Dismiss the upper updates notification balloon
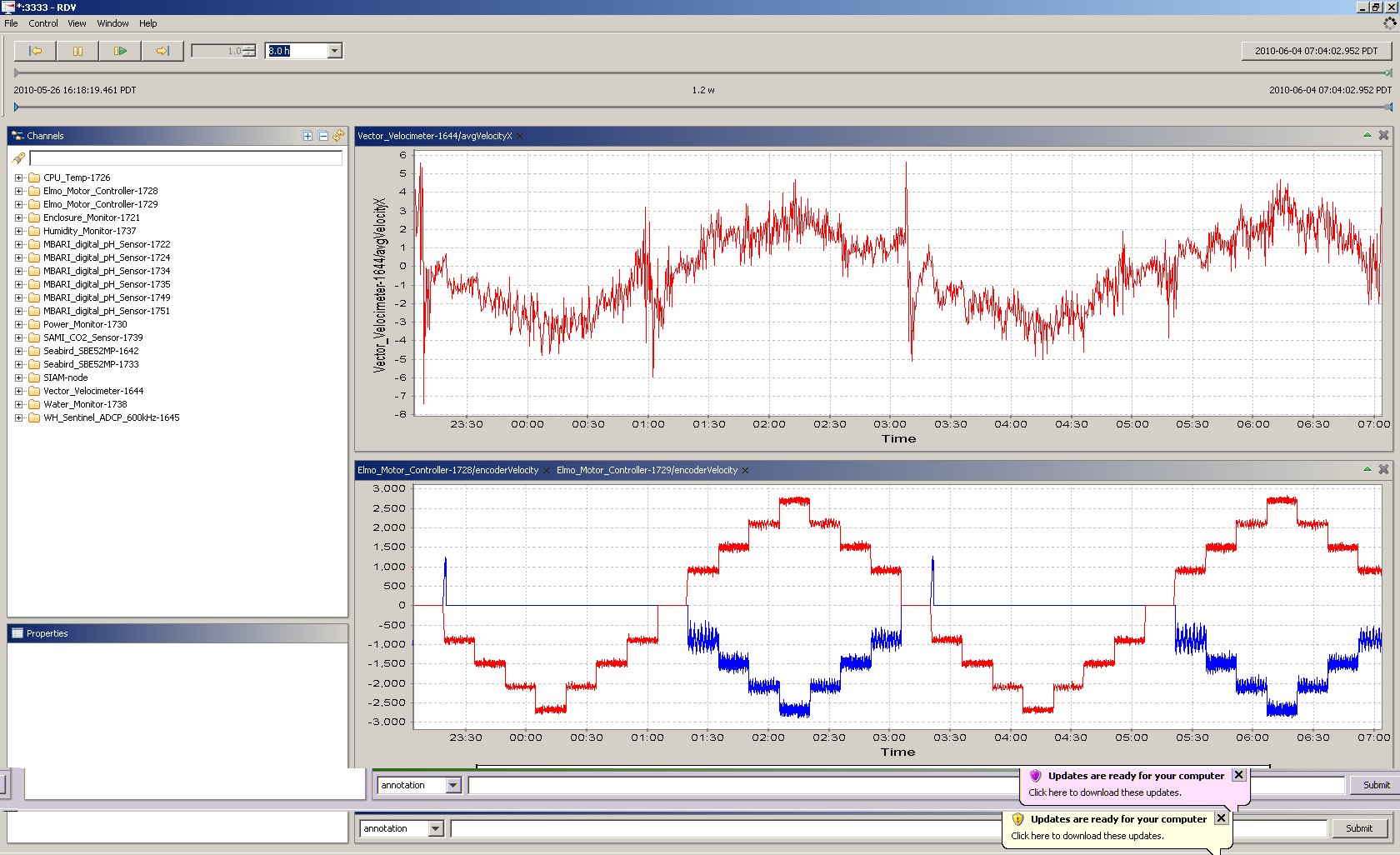Viewport: 1400px width, 855px height. (x=1239, y=775)
